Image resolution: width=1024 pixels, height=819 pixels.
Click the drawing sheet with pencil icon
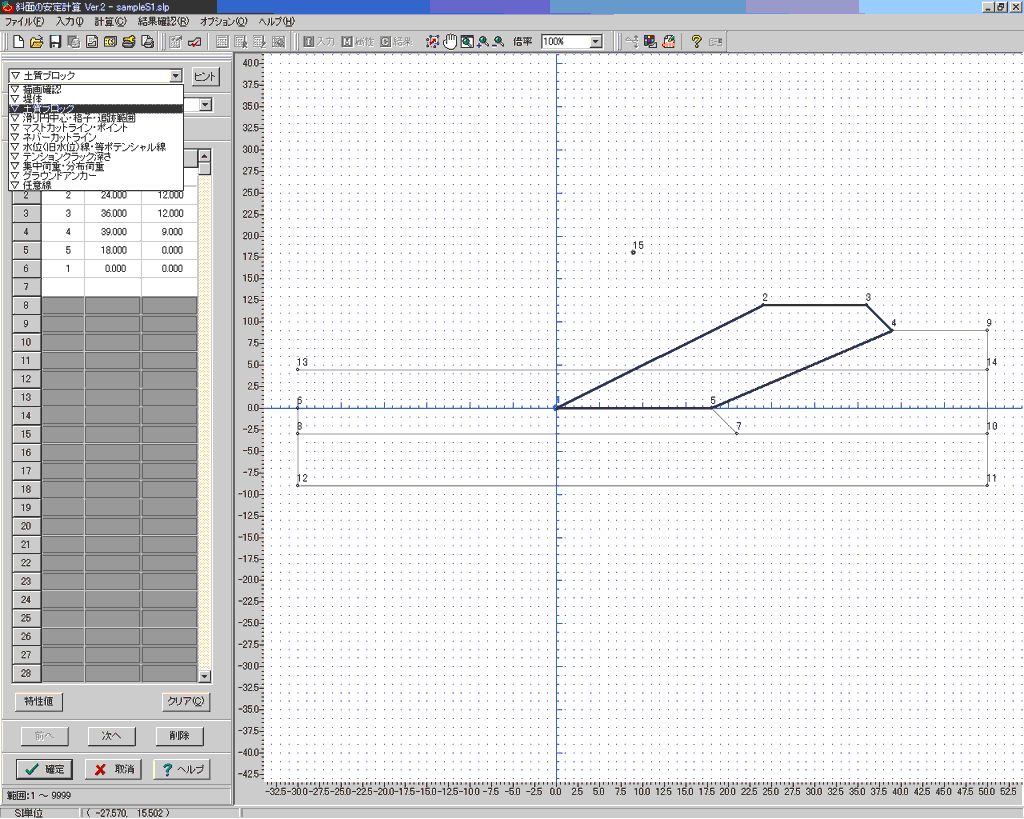tap(668, 42)
